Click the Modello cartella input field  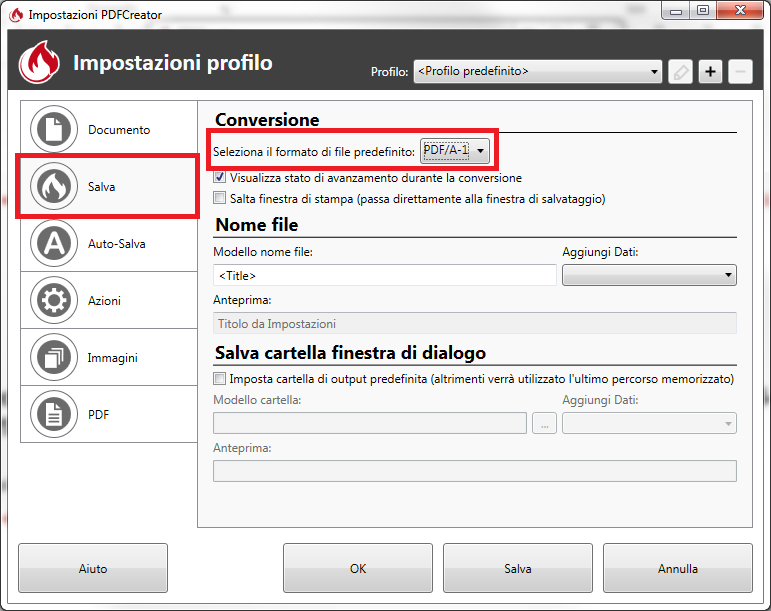[x=370, y=423]
